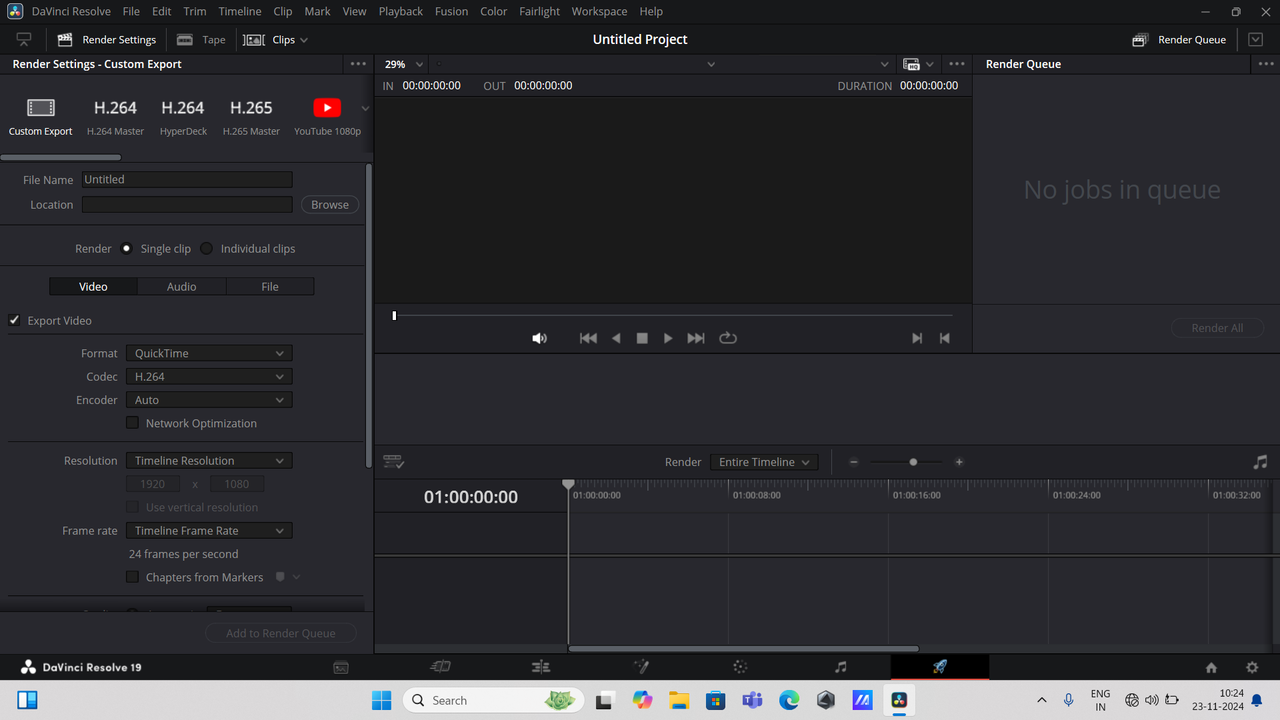Jump to last frame in viewer
Viewport: 1280px width, 720px height.
696,338
